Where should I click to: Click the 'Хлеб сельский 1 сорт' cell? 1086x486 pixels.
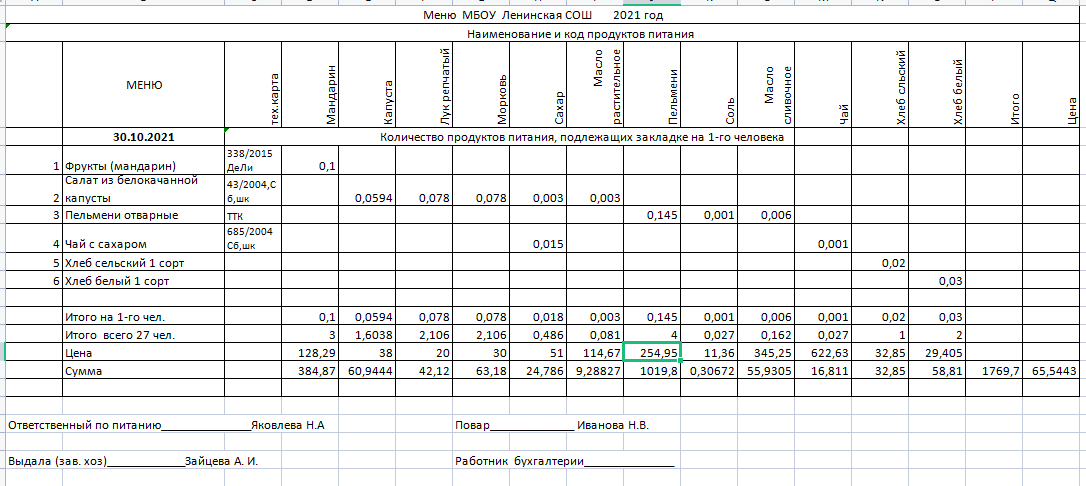point(124,262)
